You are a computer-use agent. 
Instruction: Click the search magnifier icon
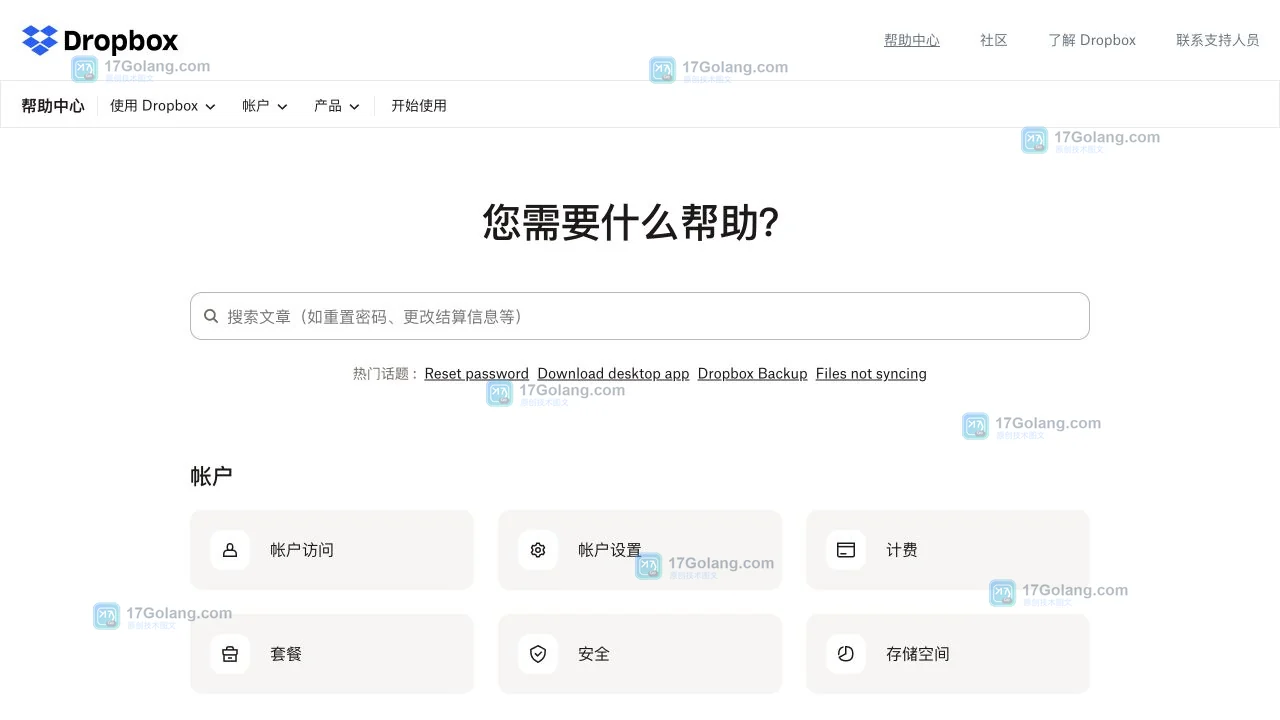pyautogui.click(x=211, y=316)
